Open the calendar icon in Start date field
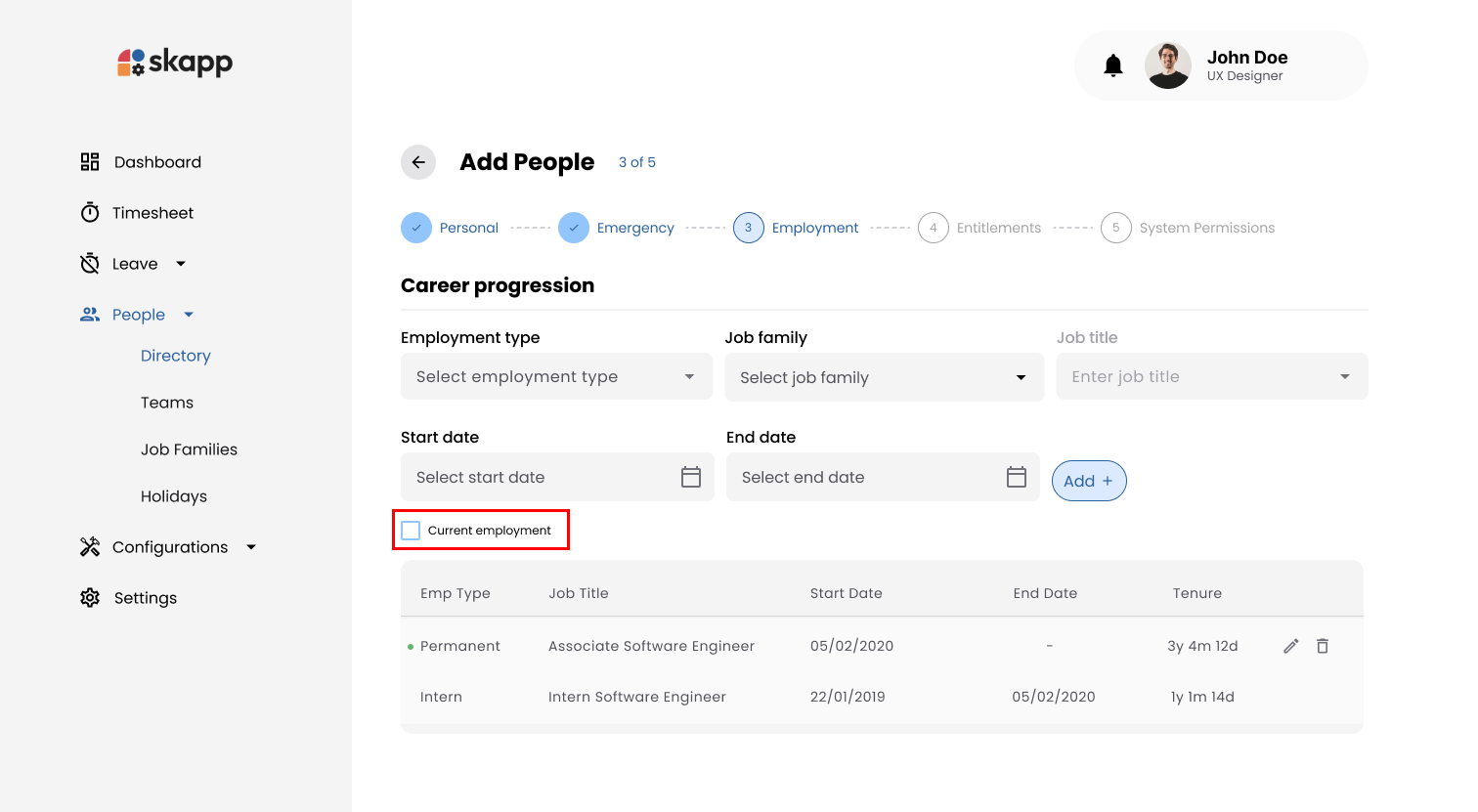The image size is (1478, 812). pos(691,477)
